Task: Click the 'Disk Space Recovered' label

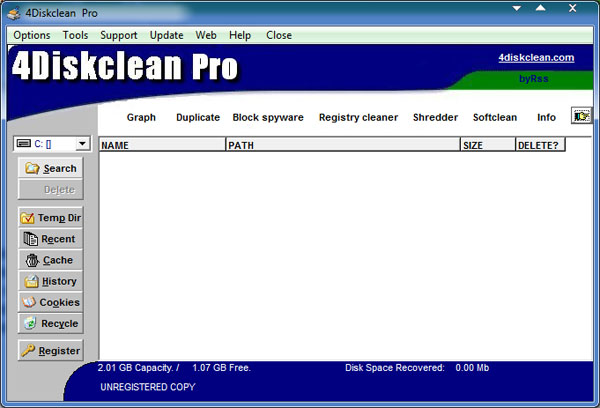Action: coord(395,368)
